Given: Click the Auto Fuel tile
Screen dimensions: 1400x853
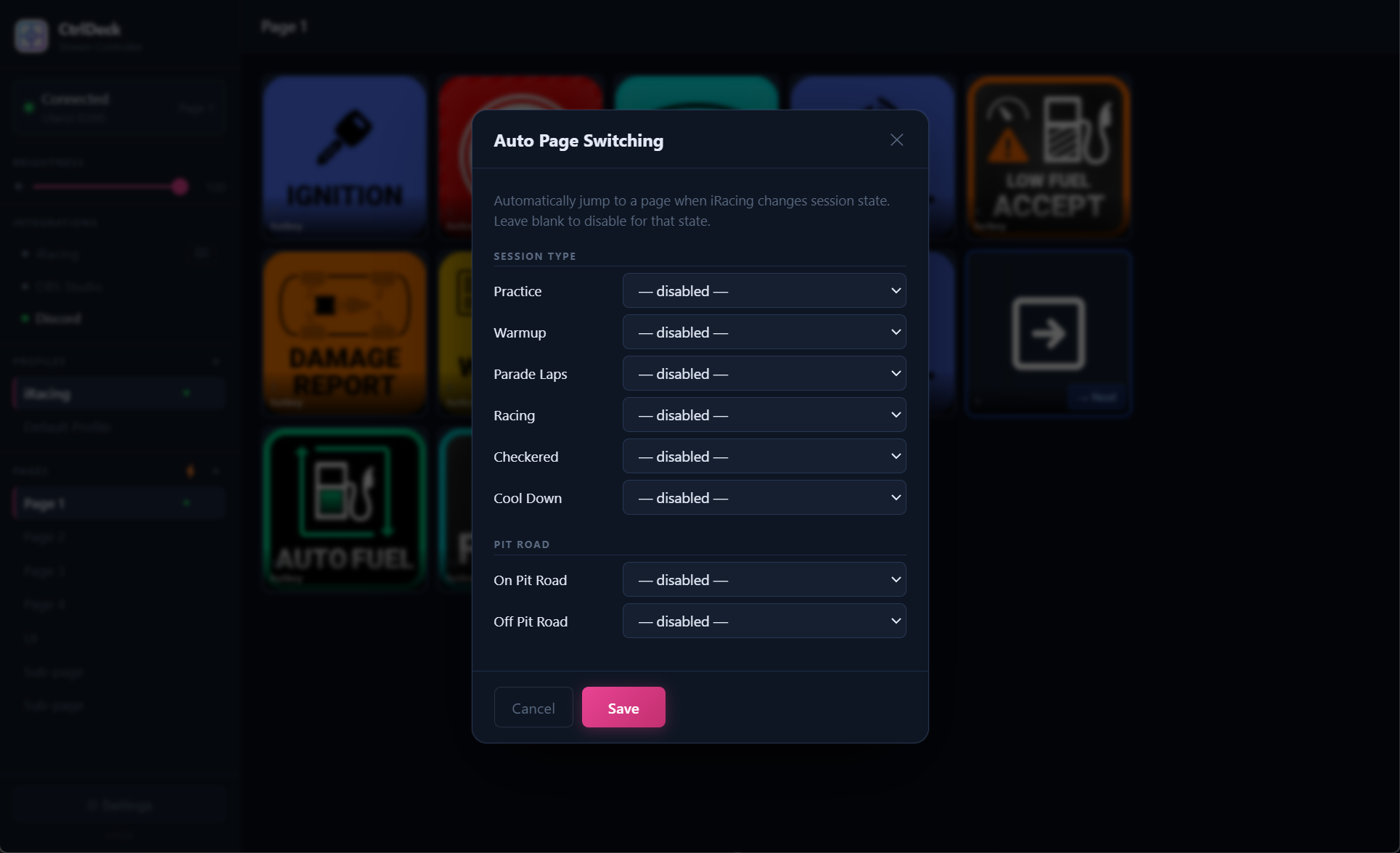Looking at the screenshot, I should [x=345, y=508].
